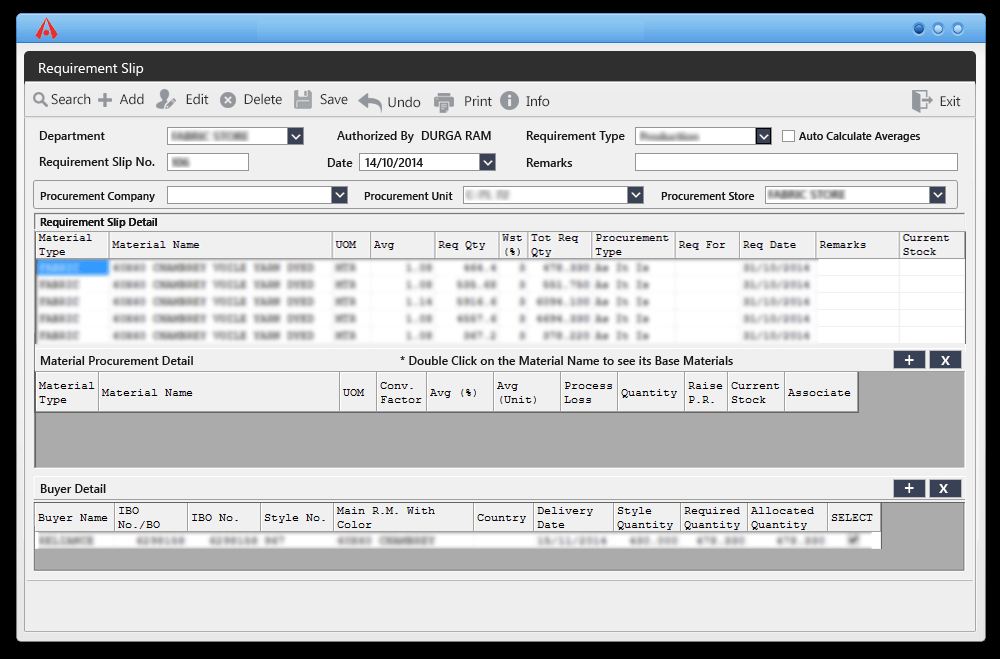This screenshot has height=659, width=1000.
Task: Open the Department dropdown
Action: pos(297,136)
